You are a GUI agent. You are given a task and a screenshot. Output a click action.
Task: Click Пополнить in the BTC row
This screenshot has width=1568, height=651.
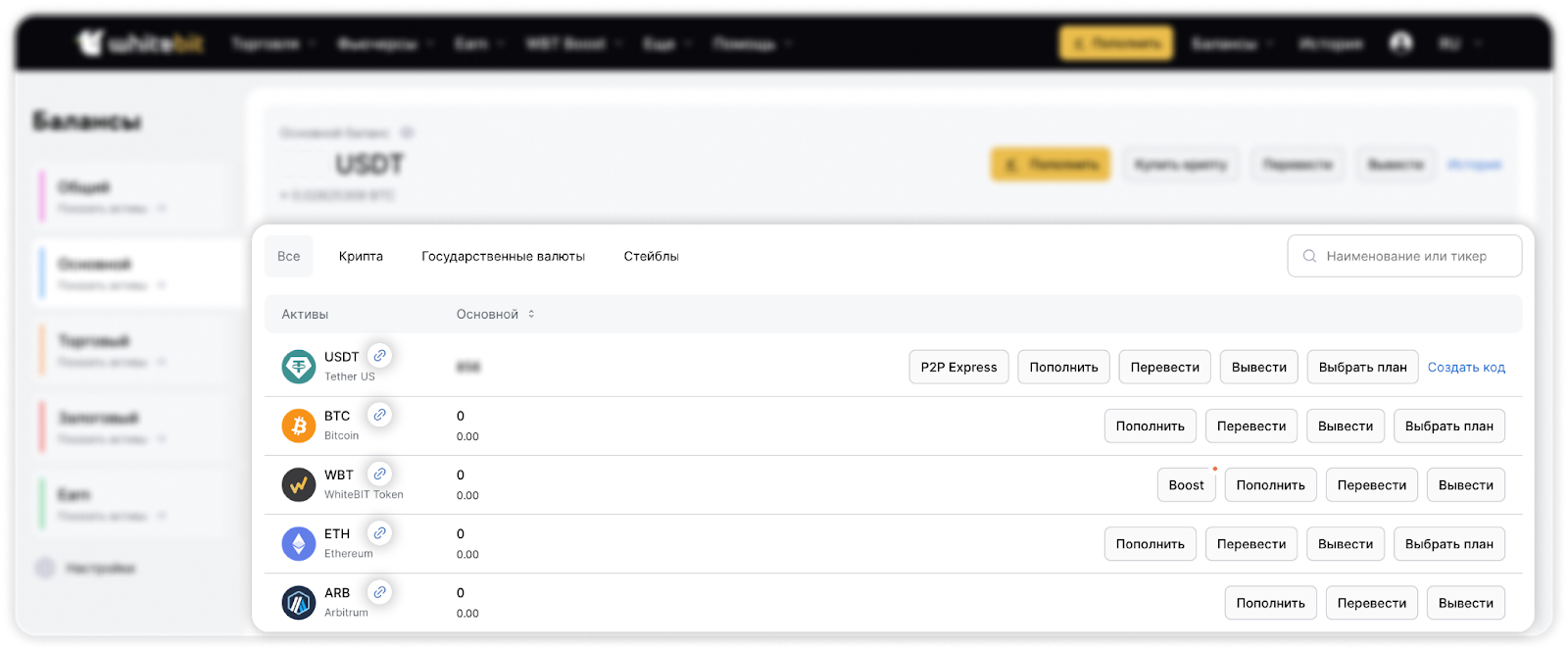click(1151, 426)
